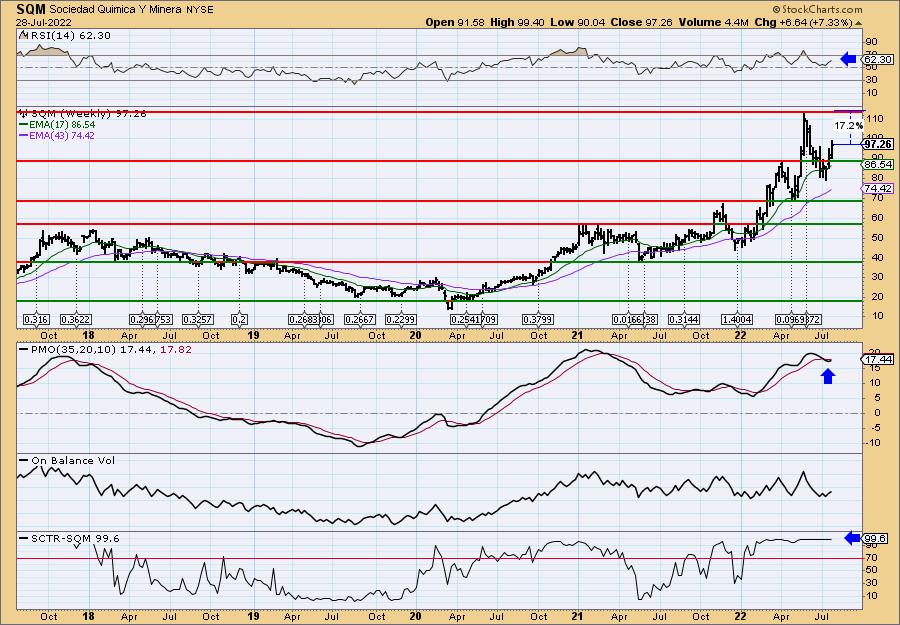
Task: Click the 0.3622 dividend marker label
Action: (x=76, y=319)
